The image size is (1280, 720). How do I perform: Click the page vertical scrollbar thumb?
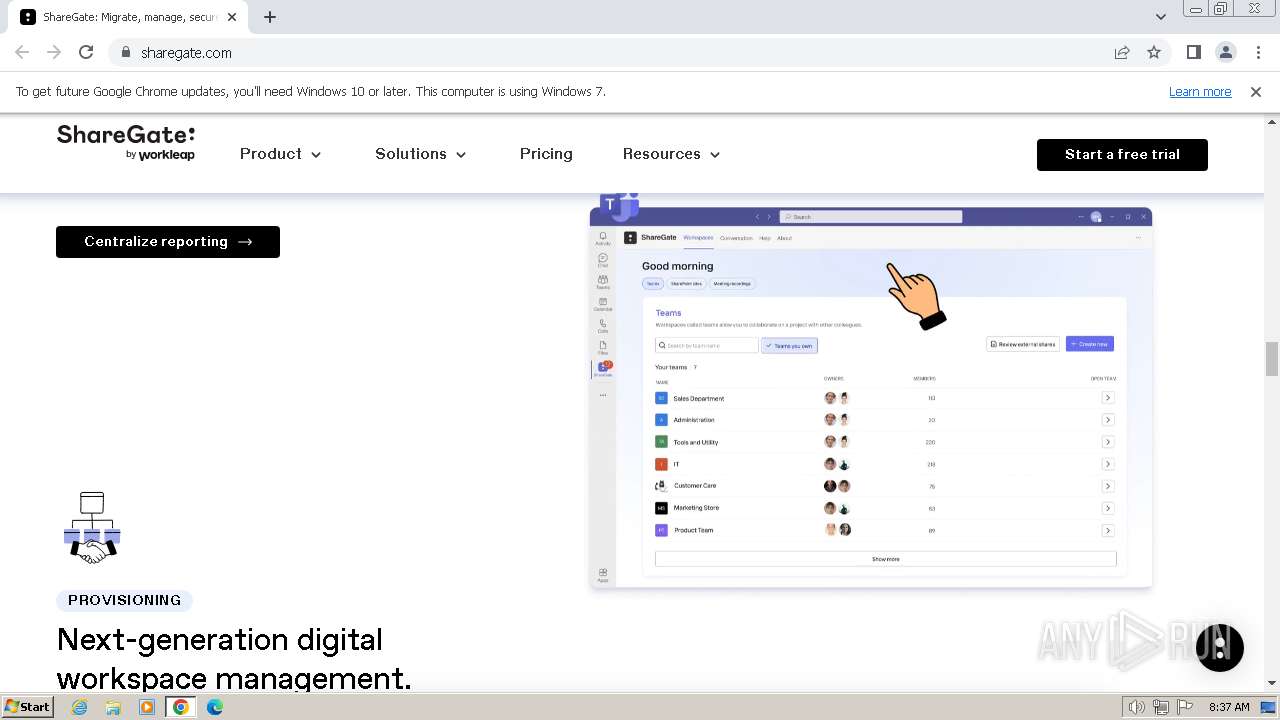(1272, 359)
